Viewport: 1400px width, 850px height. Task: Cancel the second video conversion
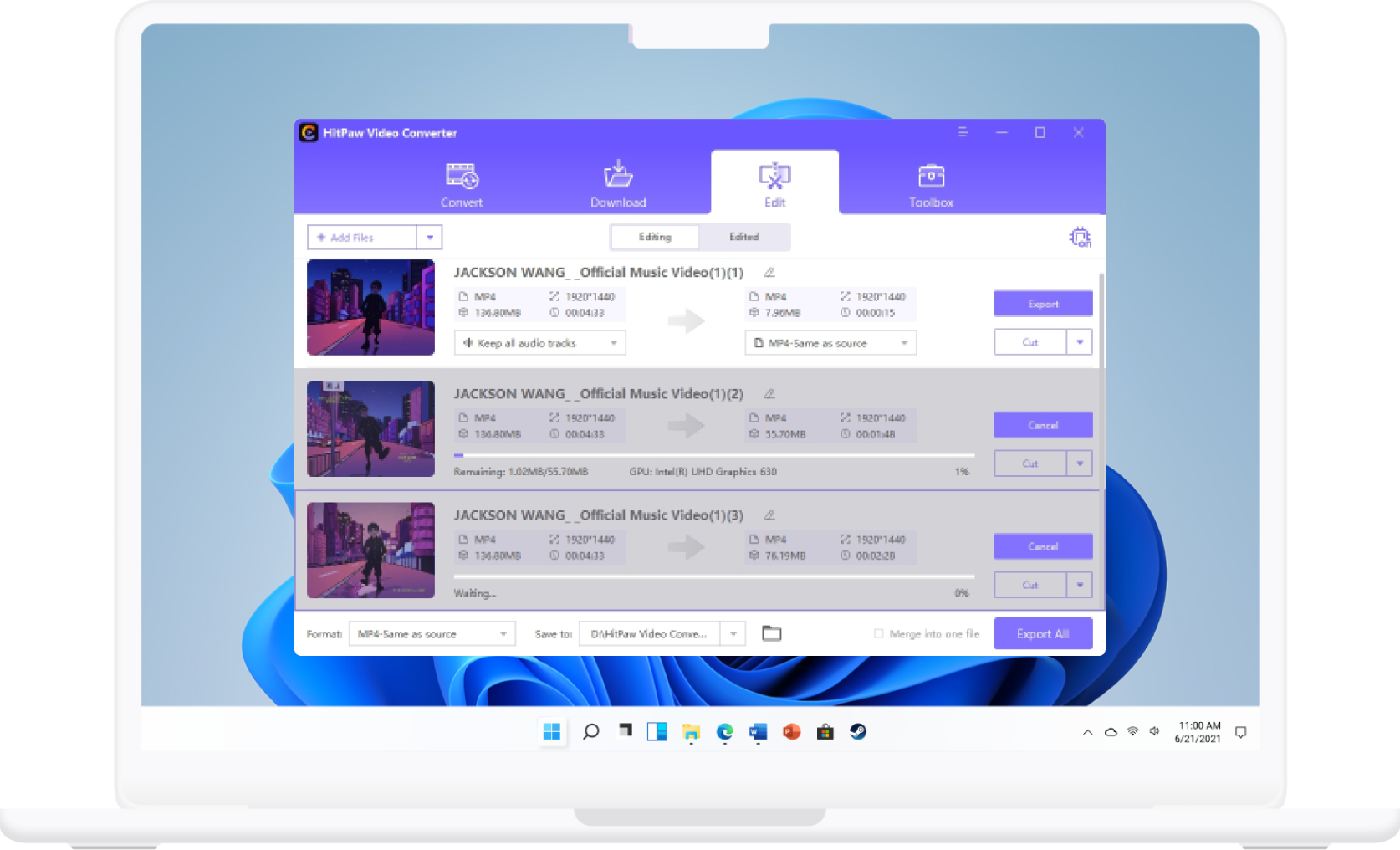coord(1043,425)
